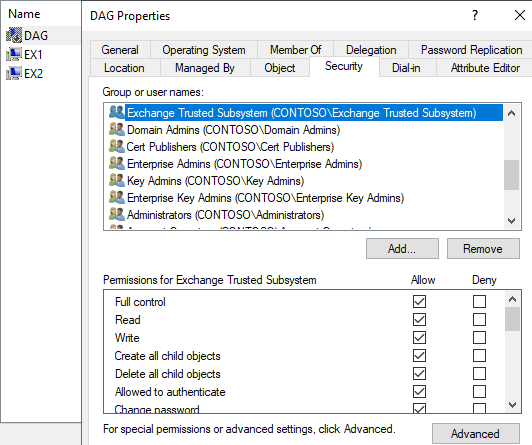Click the Cert Publishers group icon

pos(117,146)
